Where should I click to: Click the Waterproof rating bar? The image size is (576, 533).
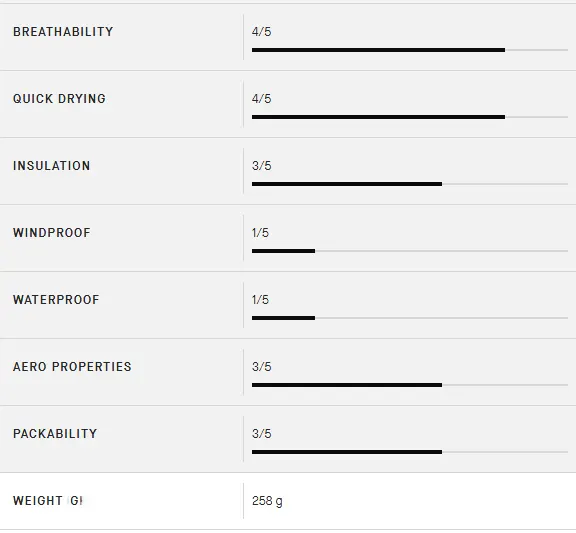pos(410,318)
